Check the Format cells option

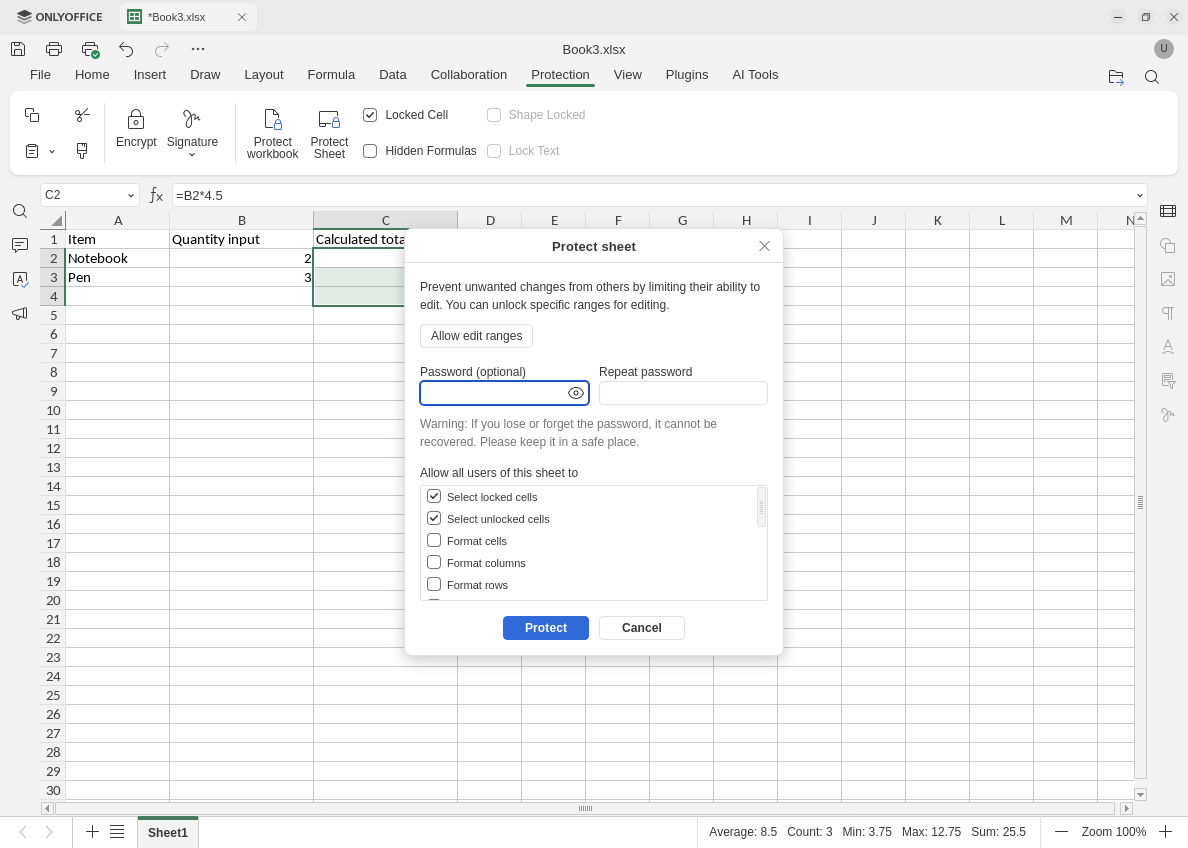pyautogui.click(x=434, y=540)
